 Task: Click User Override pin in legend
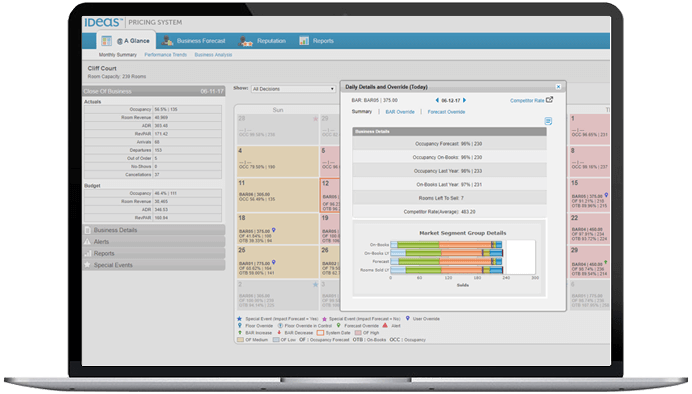coord(407,318)
